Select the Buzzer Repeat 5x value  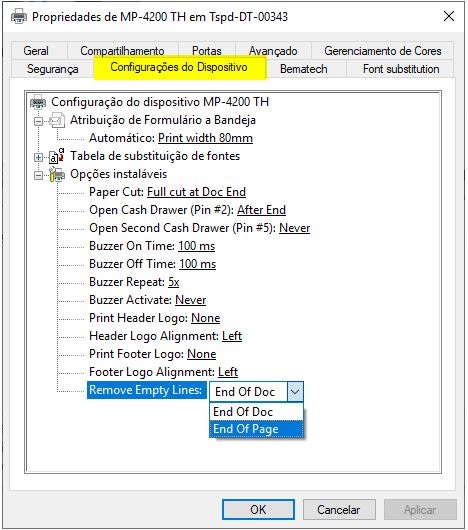174,282
